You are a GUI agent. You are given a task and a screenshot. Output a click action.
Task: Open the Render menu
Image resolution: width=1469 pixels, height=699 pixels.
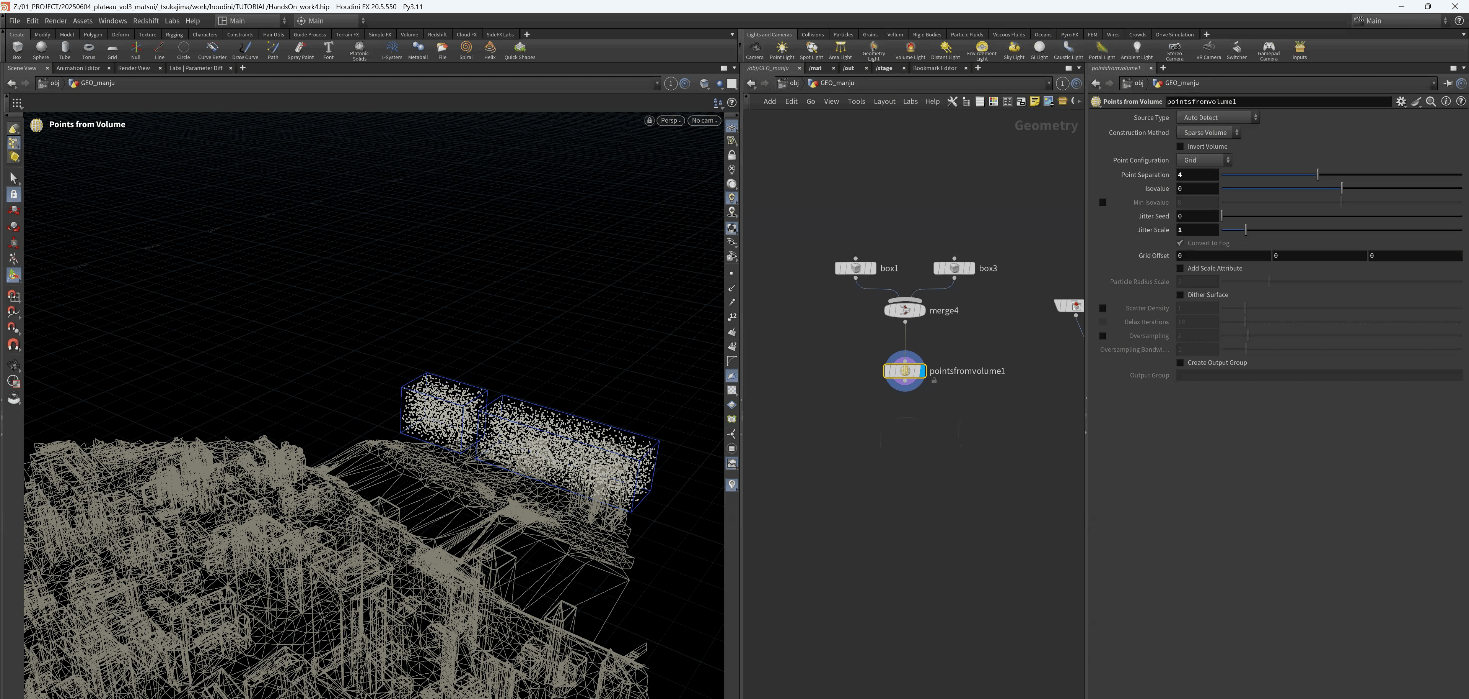click(x=56, y=20)
